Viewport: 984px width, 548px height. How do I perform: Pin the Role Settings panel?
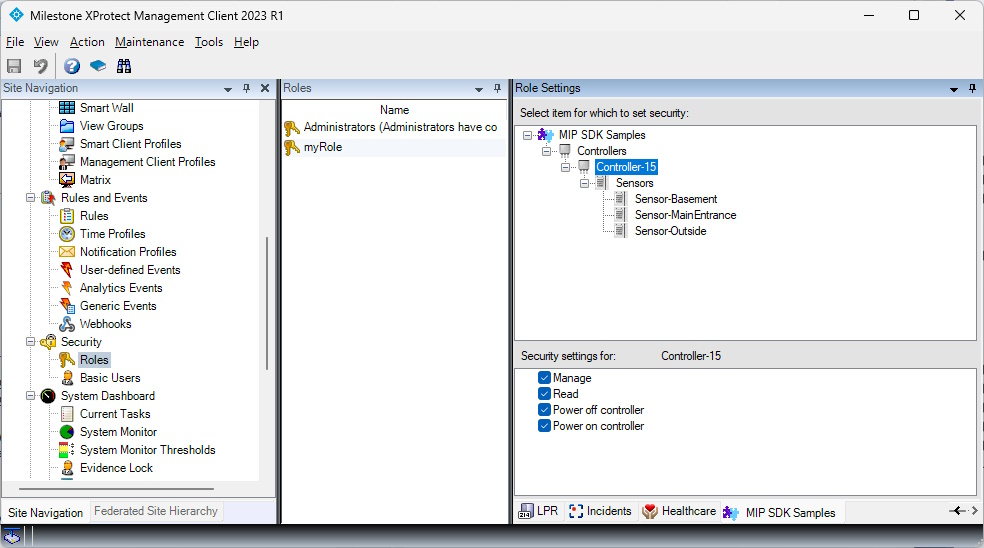972,89
